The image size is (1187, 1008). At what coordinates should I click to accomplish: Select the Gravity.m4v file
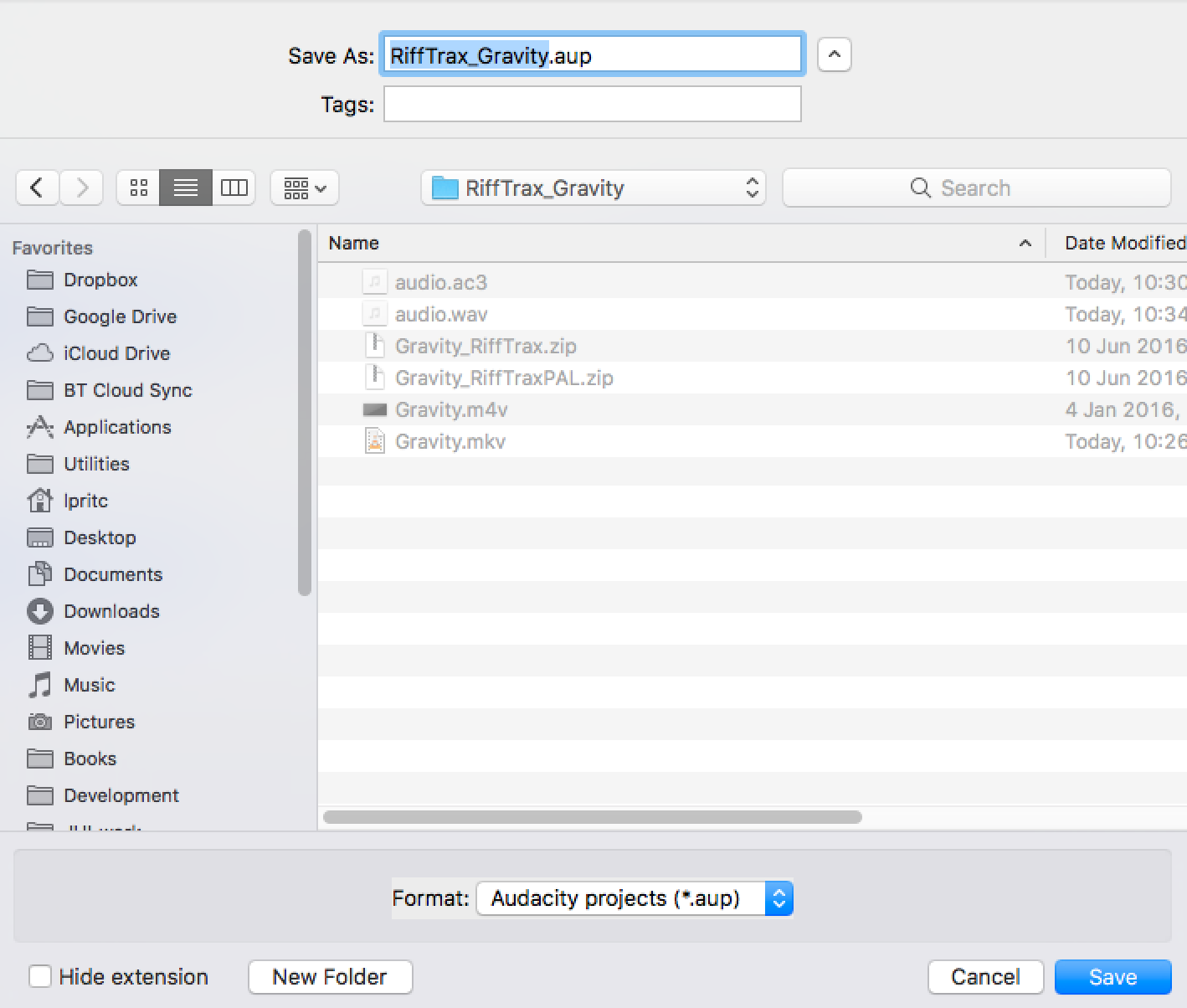753,409
